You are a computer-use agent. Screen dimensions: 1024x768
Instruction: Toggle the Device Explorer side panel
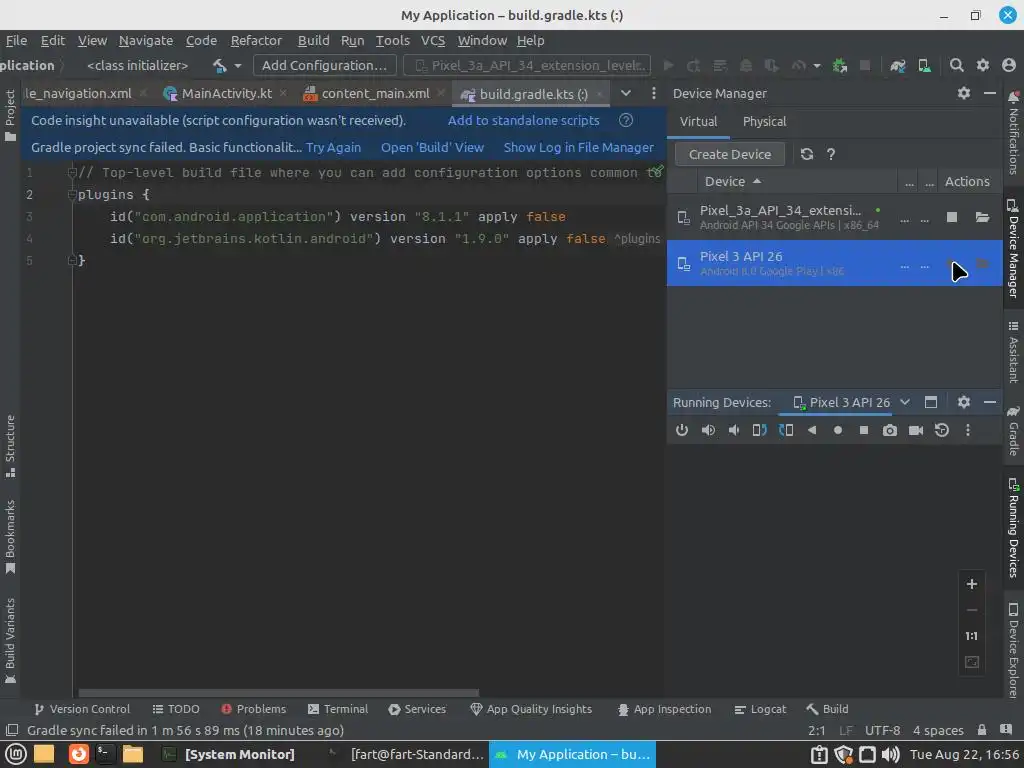(x=1014, y=649)
